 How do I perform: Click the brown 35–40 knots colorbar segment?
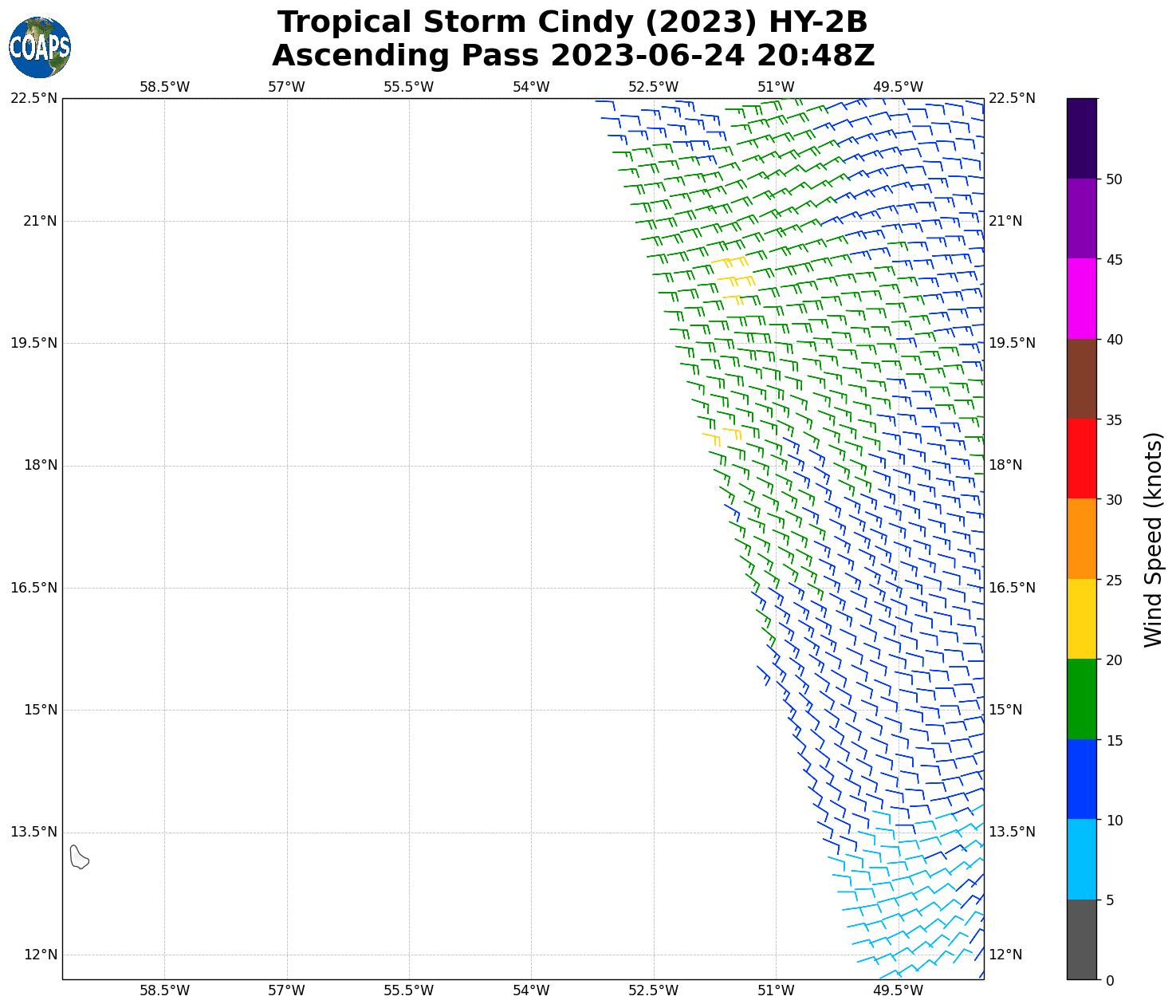[1082, 379]
